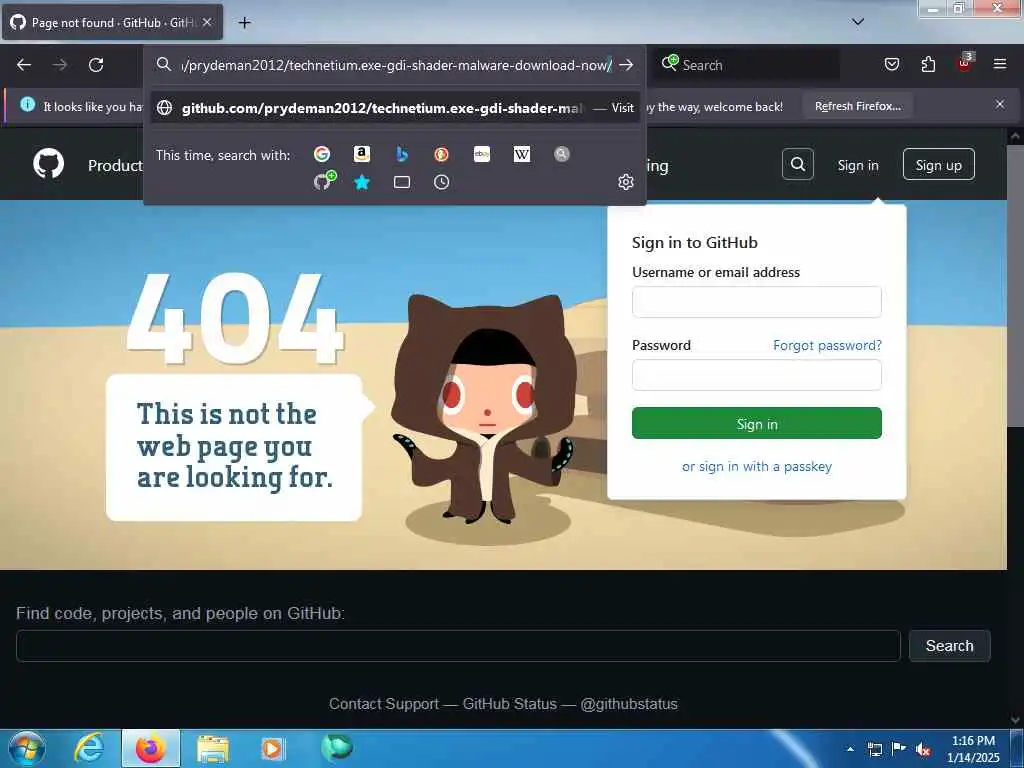Search bookmarks with the star icon

click(x=361, y=182)
